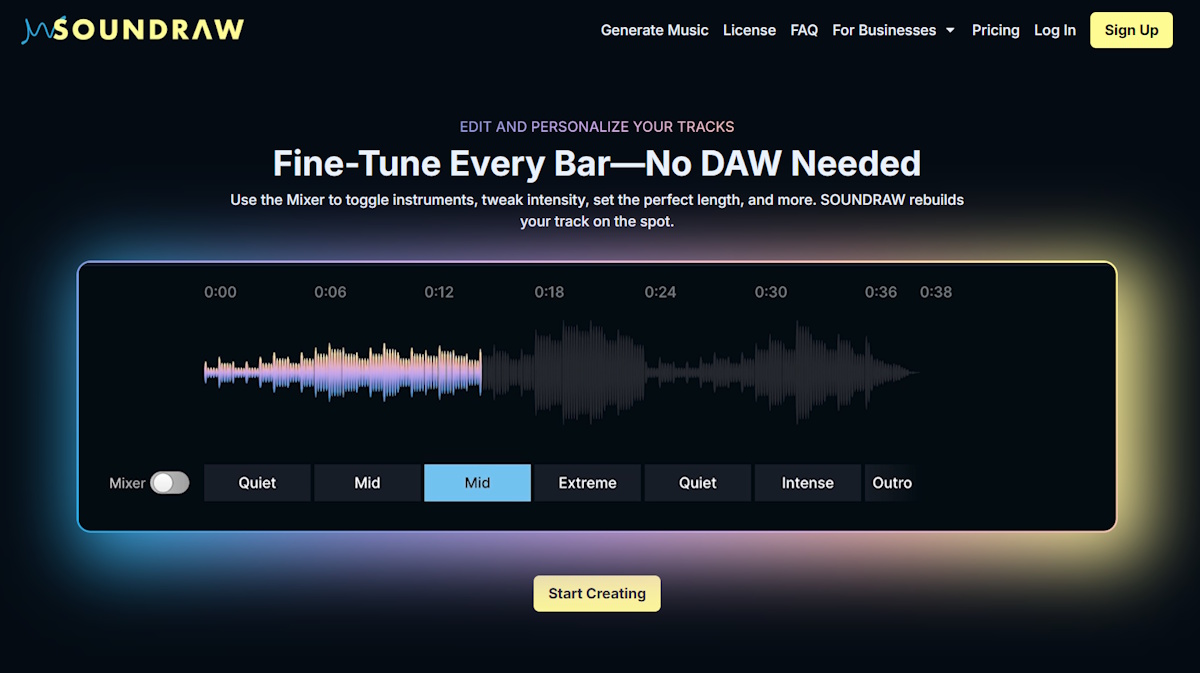The width and height of the screenshot is (1200, 673).
Task: Toggle the Mixer switch on
Action: pyautogui.click(x=169, y=483)
